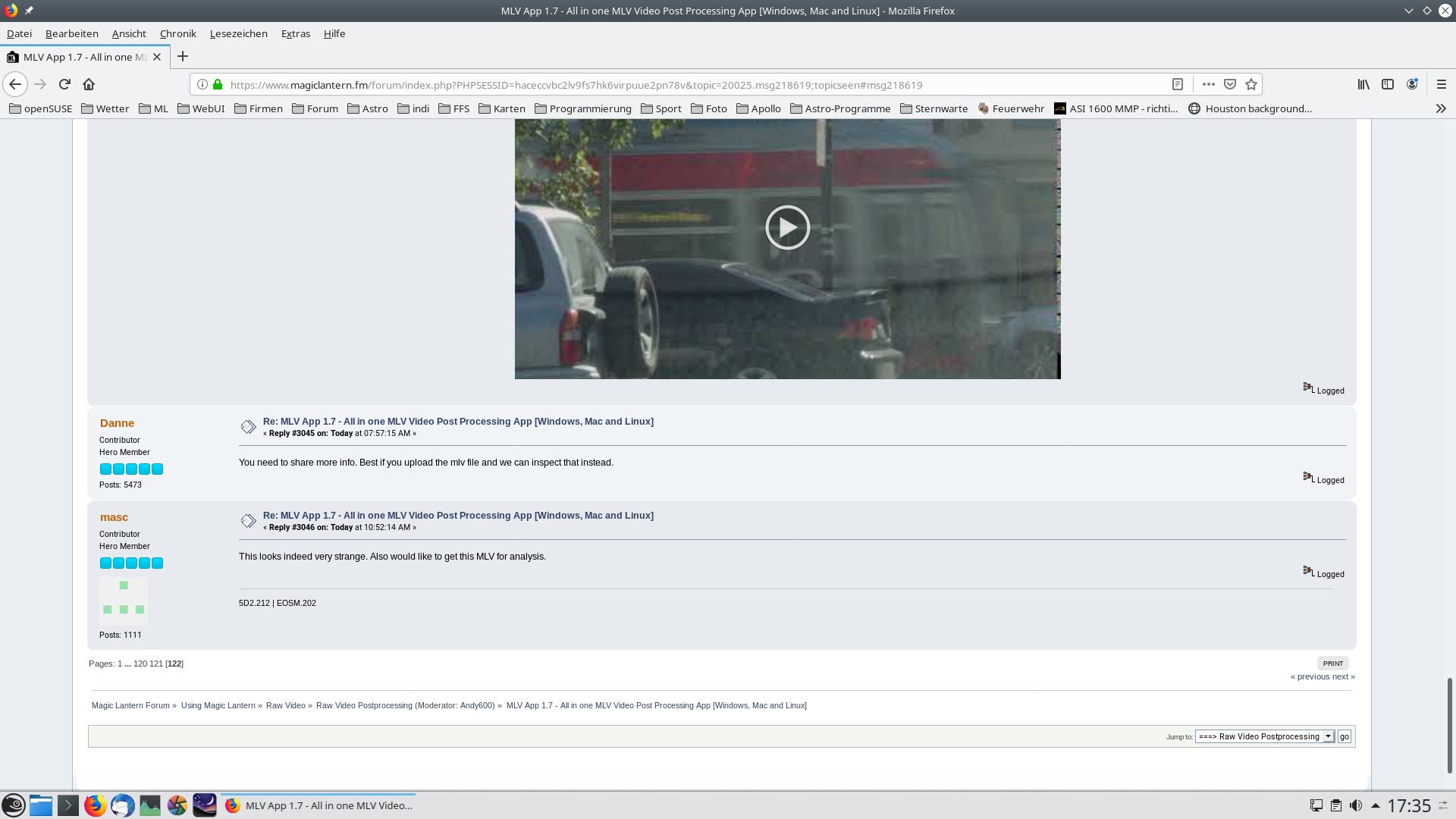Bookmark this page with star icon

point(1251,84)
